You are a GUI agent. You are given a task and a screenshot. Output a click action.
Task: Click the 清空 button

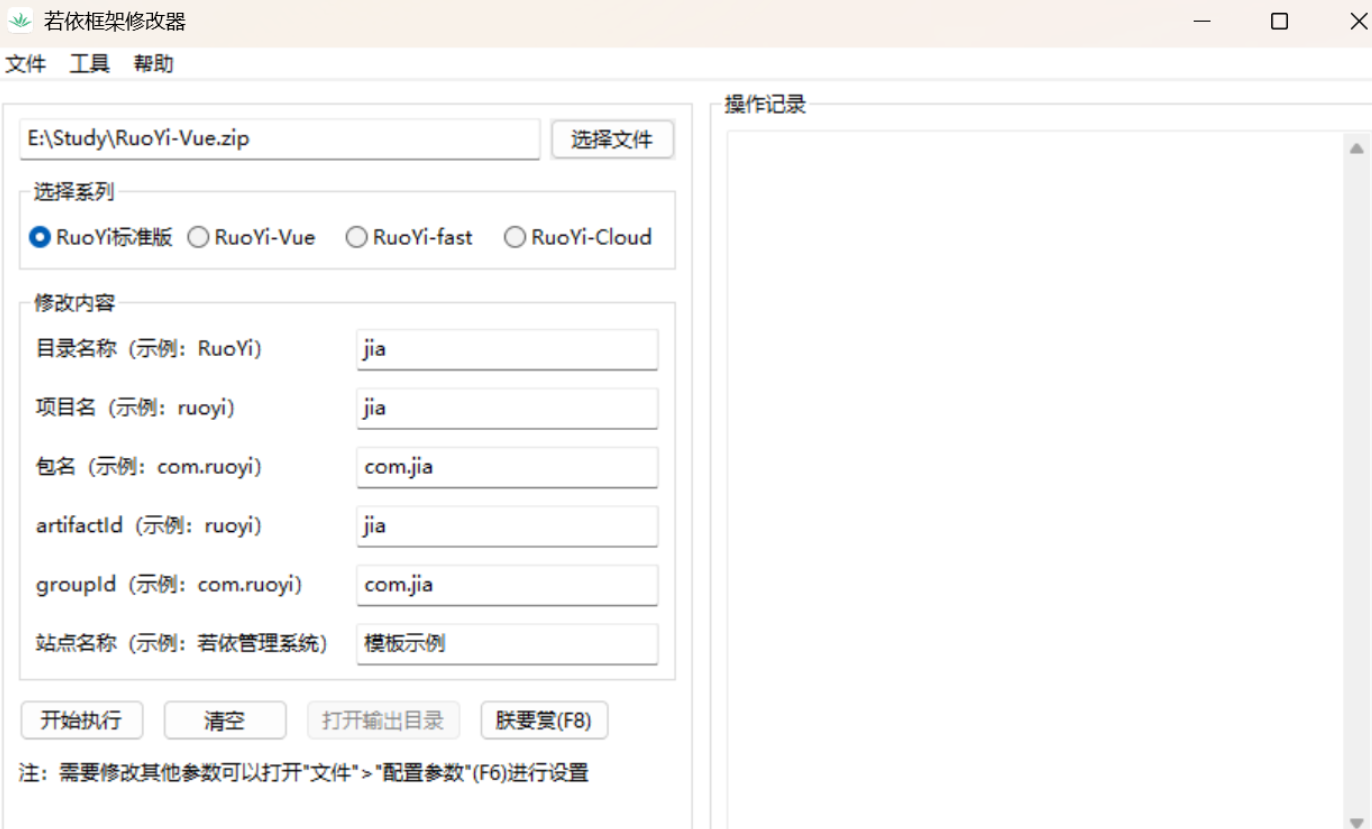point(225,720)
